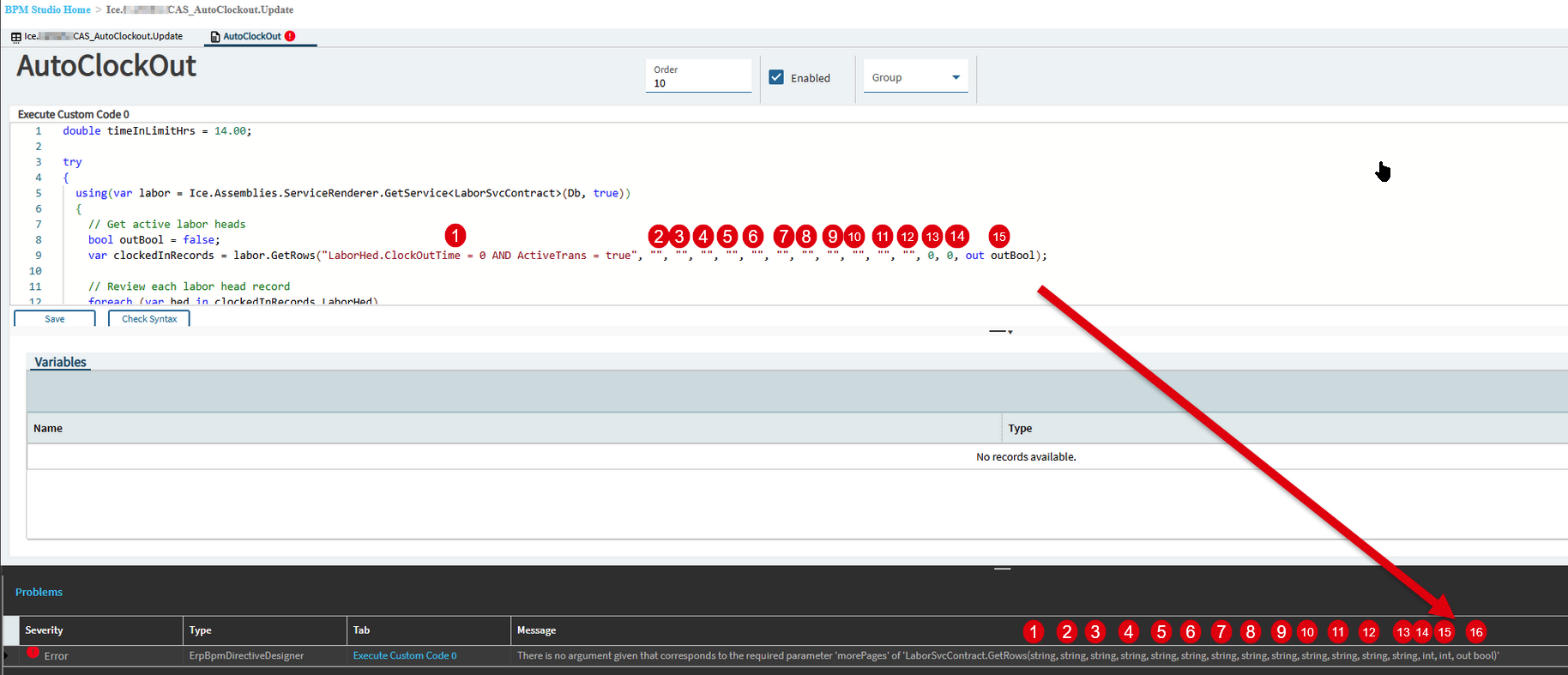Click the Save button
Image resolution: width=1568 pixels, height=675 pixels.
55,319
